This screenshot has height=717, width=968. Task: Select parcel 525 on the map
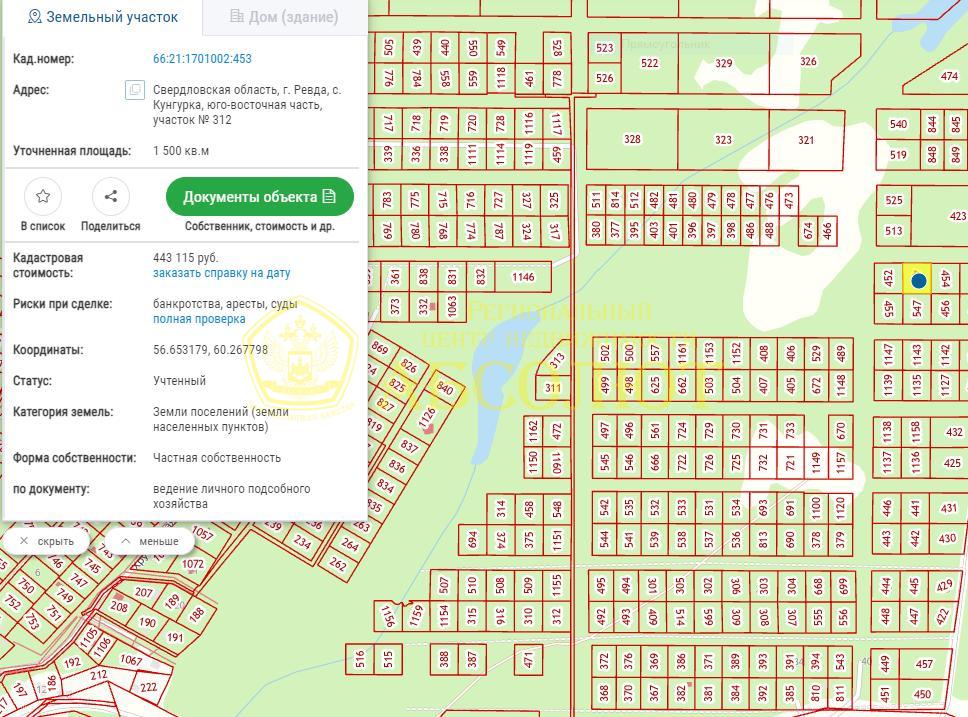pos(893,200)
